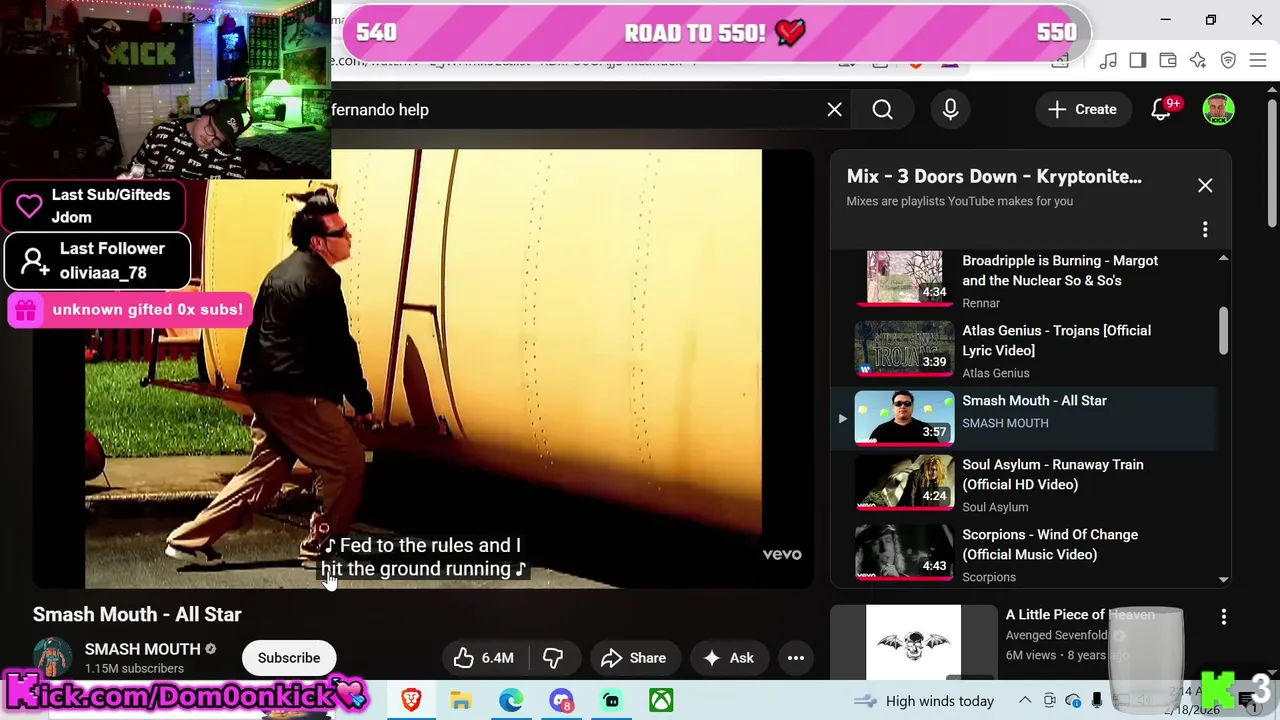
Task: Open SMASH MOUTH channel avatar
Action: 53,657
